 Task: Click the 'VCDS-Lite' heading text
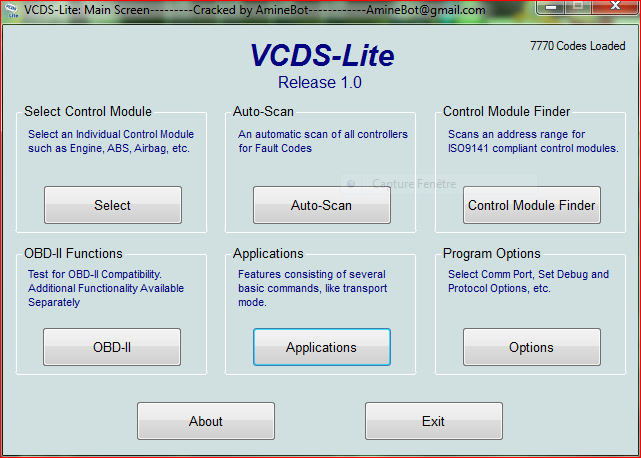pyautogui.click(x=322, y=55)
